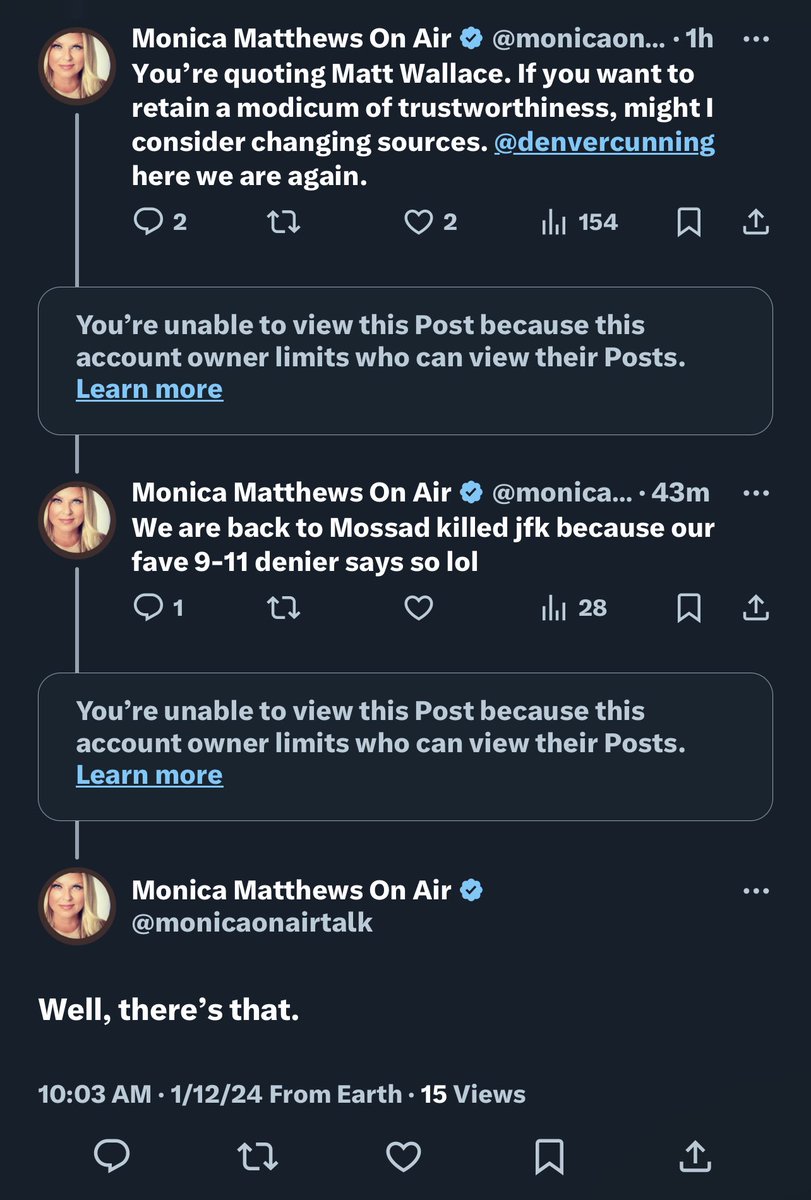Share the first post in thread

[x=756, y=222]
